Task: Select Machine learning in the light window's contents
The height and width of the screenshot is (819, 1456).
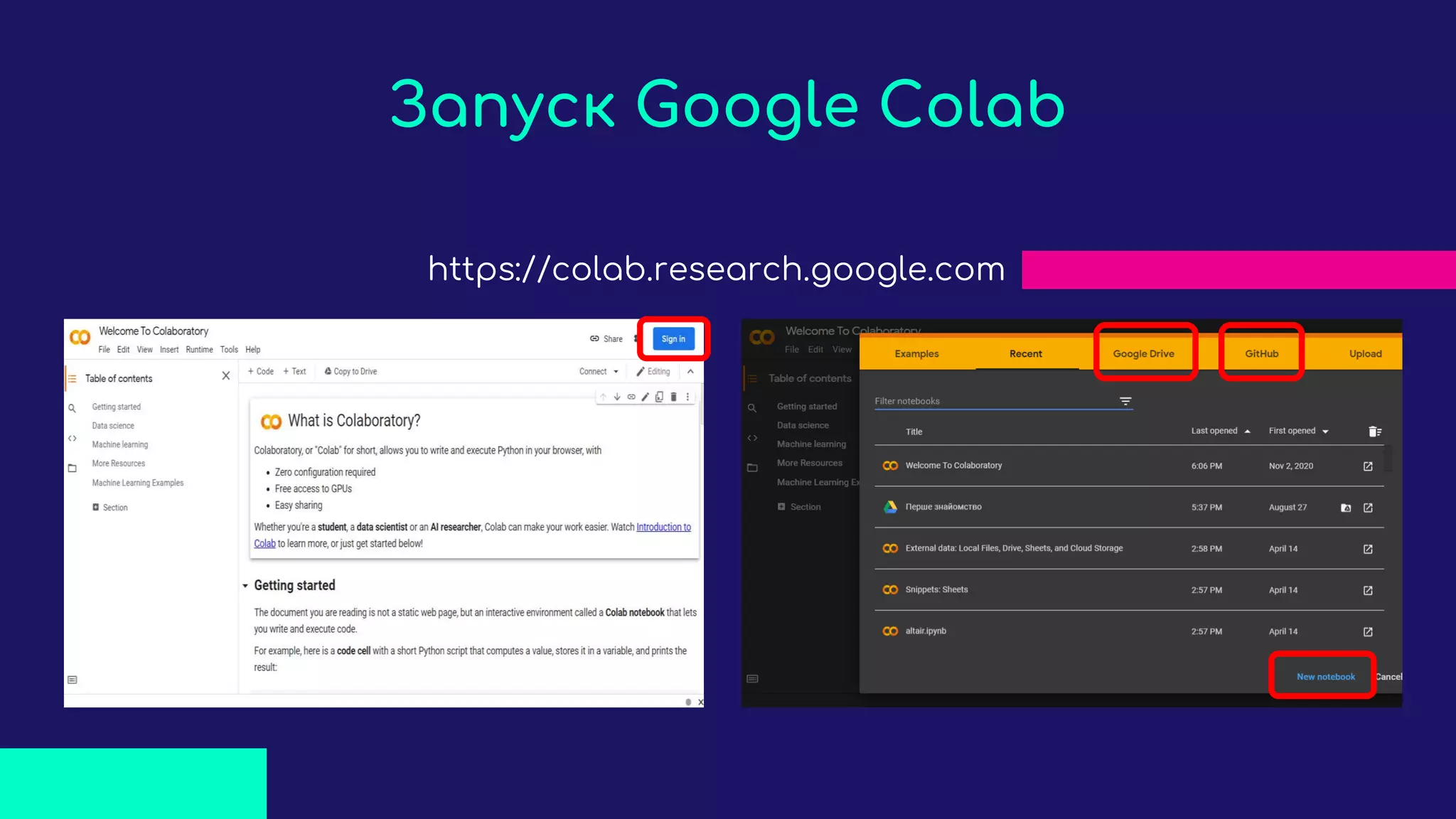Action: click(120, 444)
